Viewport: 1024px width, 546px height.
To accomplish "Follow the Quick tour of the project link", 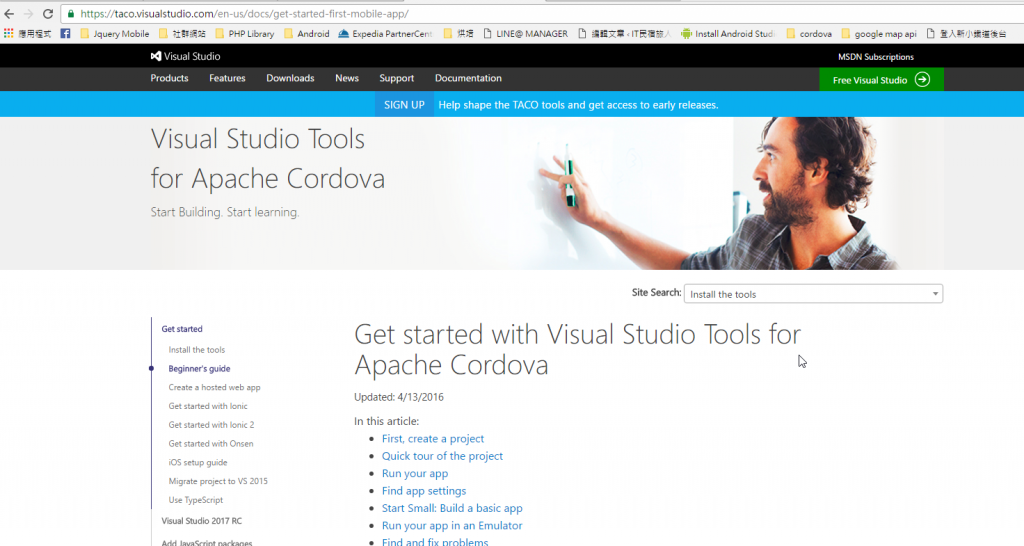I will click(442, 456).
